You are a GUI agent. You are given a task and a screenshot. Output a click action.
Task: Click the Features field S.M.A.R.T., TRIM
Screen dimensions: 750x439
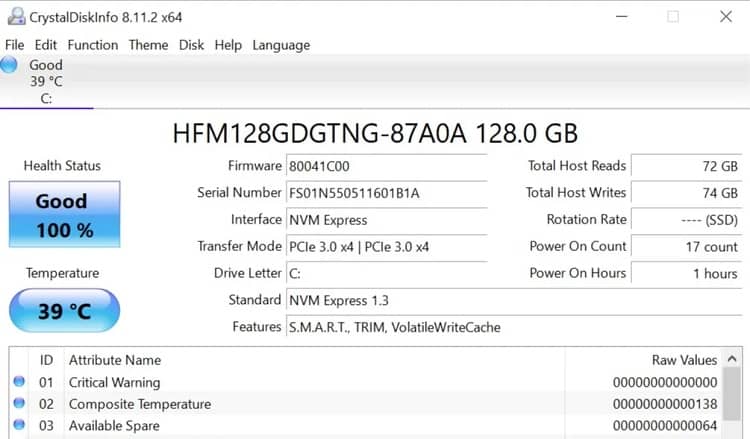point(514,327)
